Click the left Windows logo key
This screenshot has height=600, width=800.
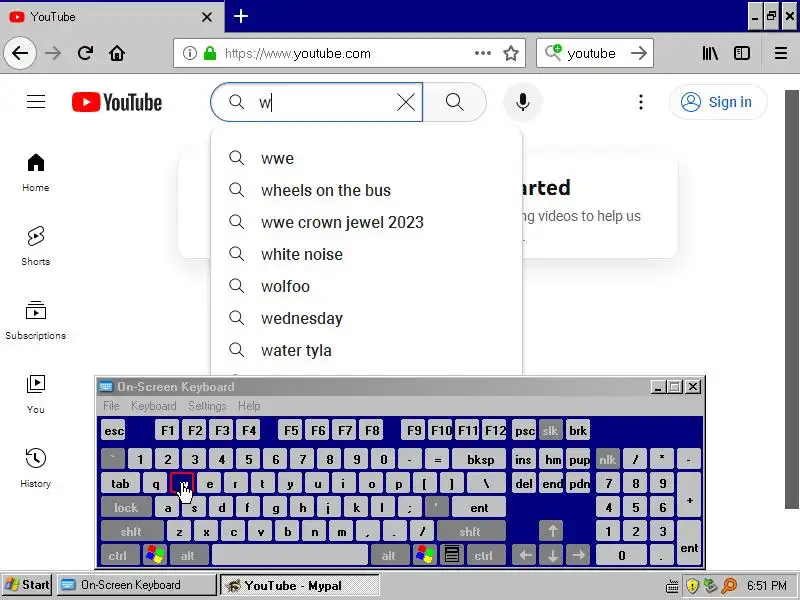[x=155, y=555]
